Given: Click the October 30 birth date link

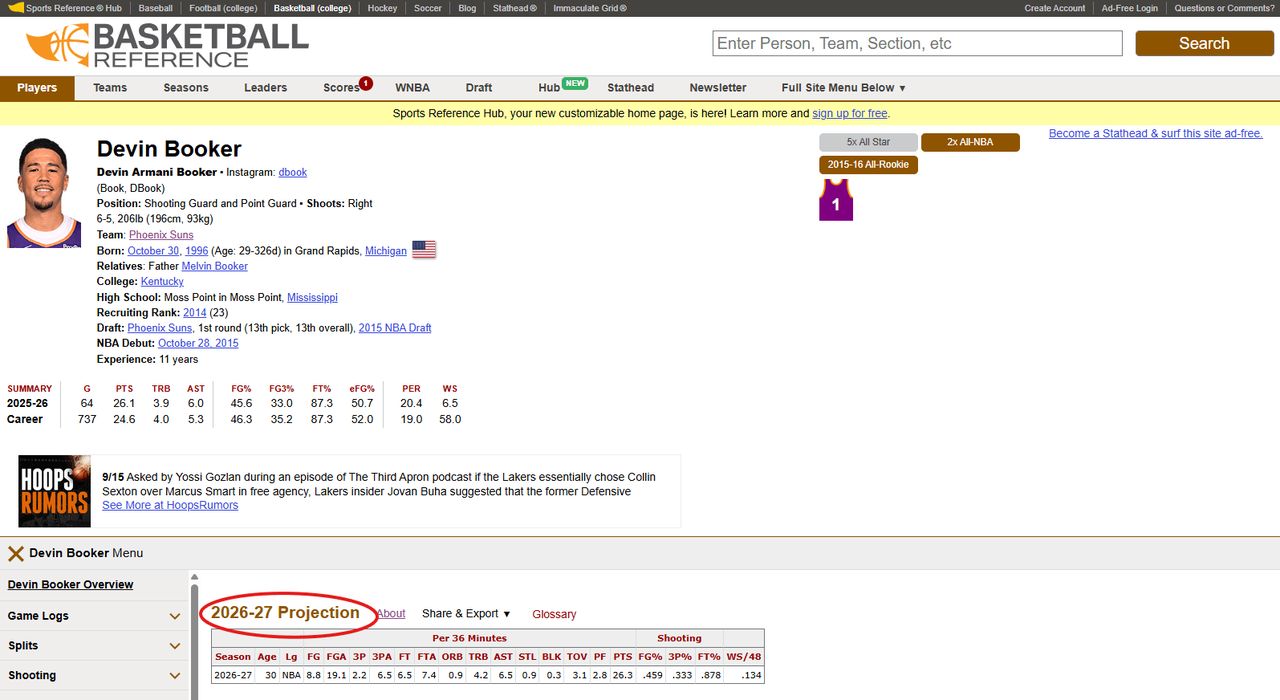Looking at the screenshot, I should (x=153, y=251).
